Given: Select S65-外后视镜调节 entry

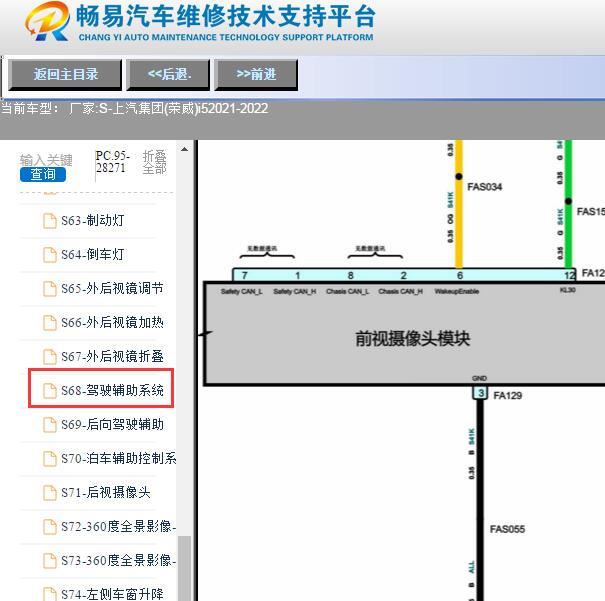Looking at the screenshot, I should pyautogui.click(x=112, y=289).
